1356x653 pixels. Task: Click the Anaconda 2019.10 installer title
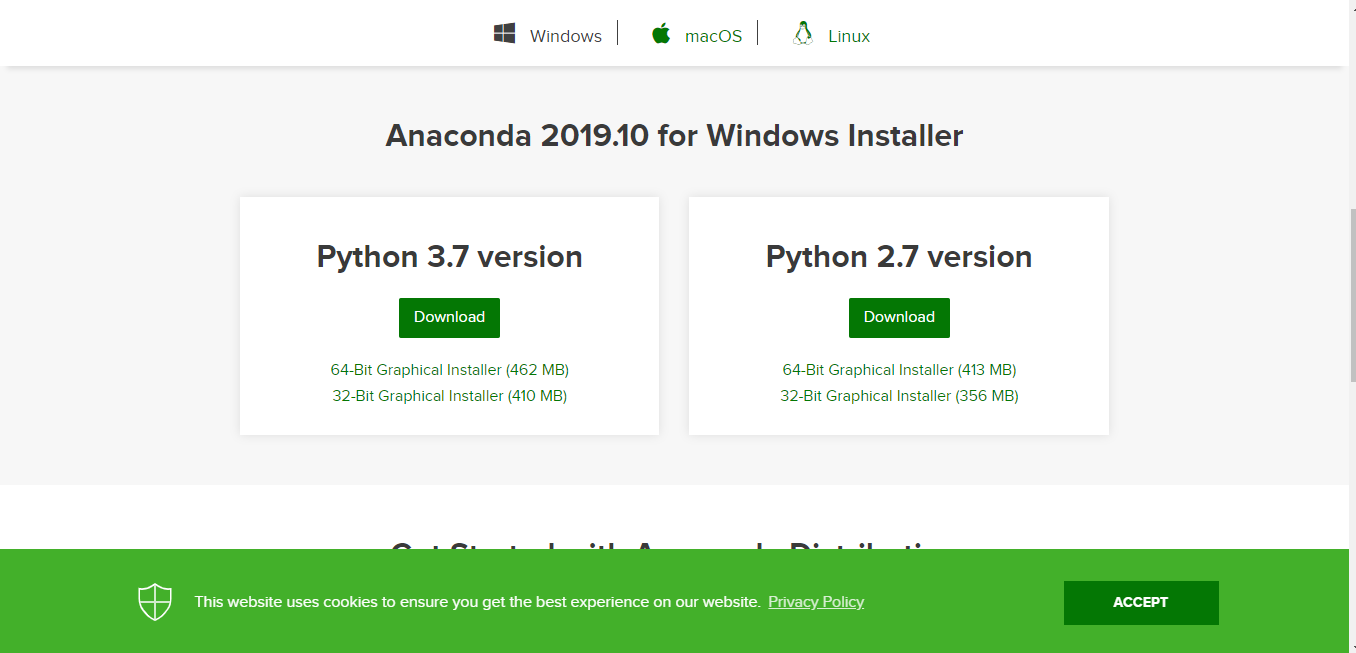click(674, 135)
